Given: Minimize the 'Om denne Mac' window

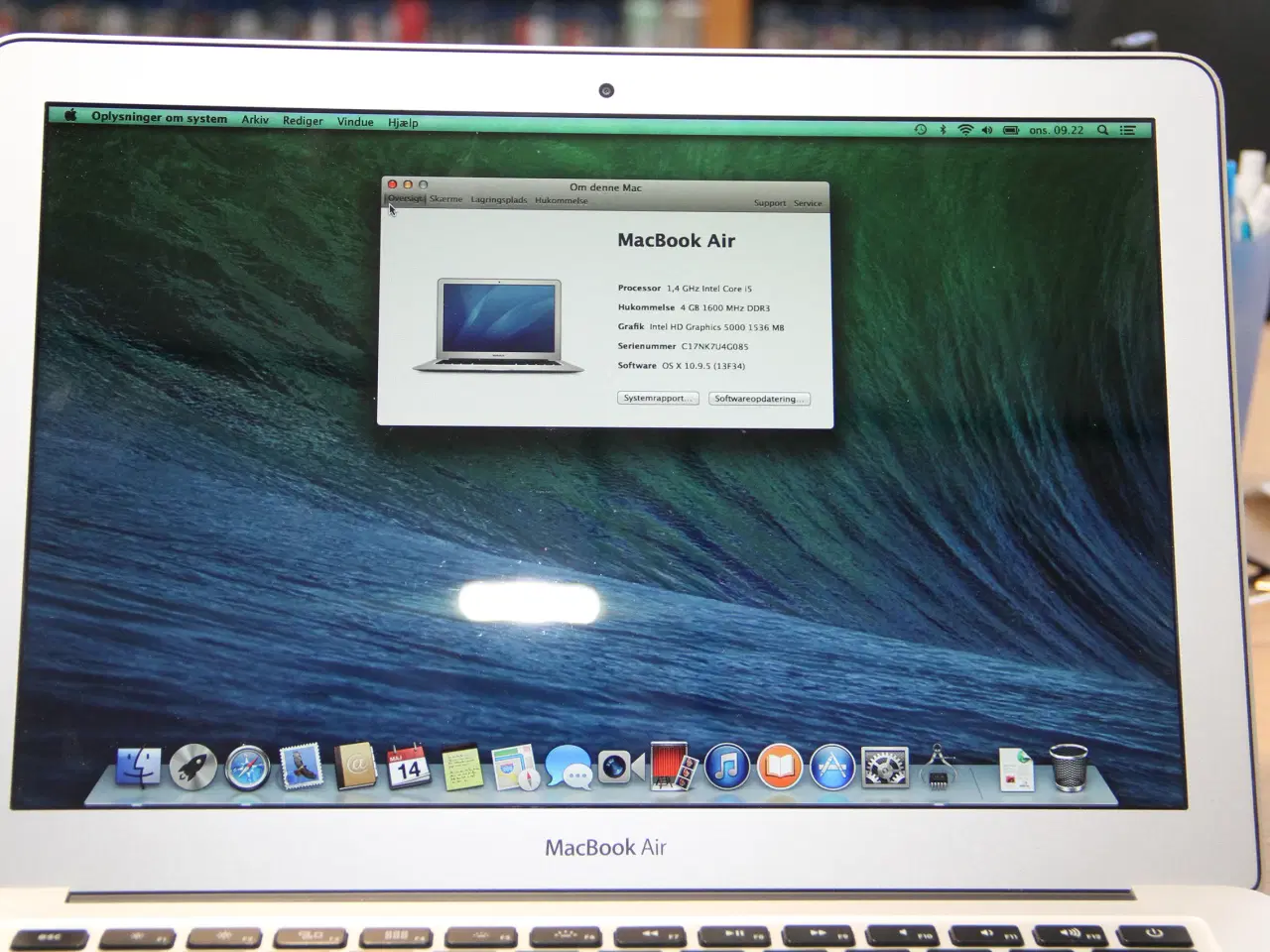Looking at the screenshot, I should point(408,184).
